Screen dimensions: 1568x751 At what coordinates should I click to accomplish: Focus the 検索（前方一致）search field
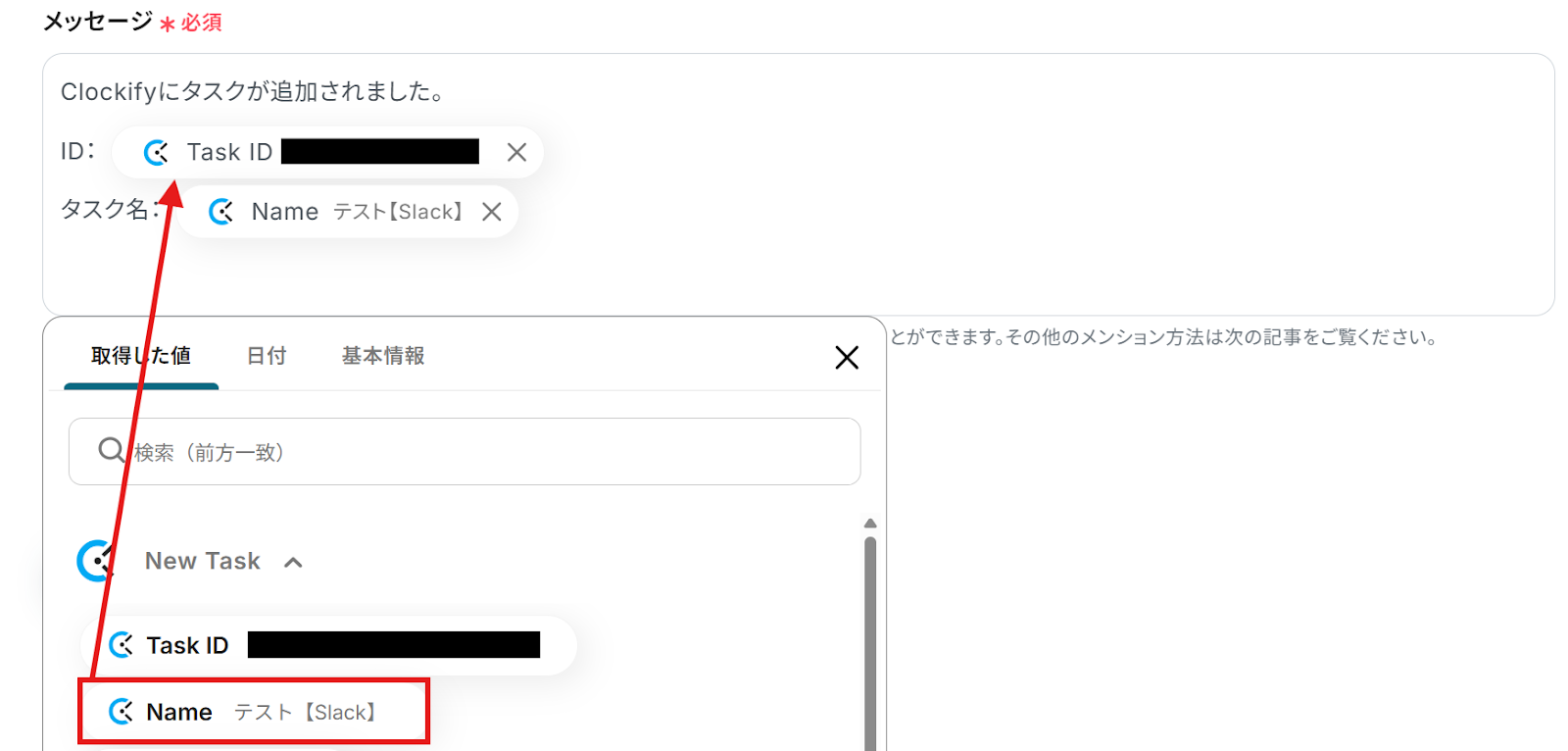tap(465, 452)
